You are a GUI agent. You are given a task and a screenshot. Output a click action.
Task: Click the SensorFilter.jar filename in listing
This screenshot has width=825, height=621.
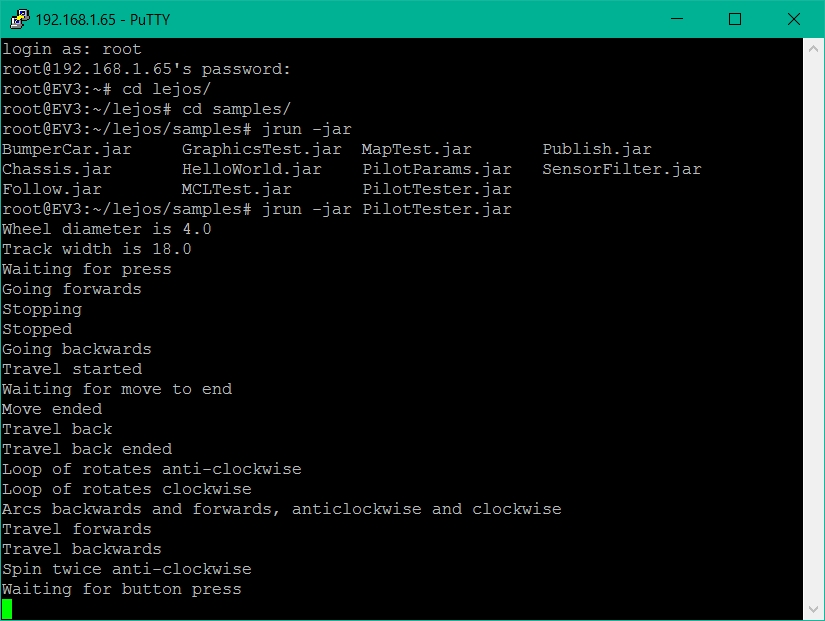coord(622,169)
